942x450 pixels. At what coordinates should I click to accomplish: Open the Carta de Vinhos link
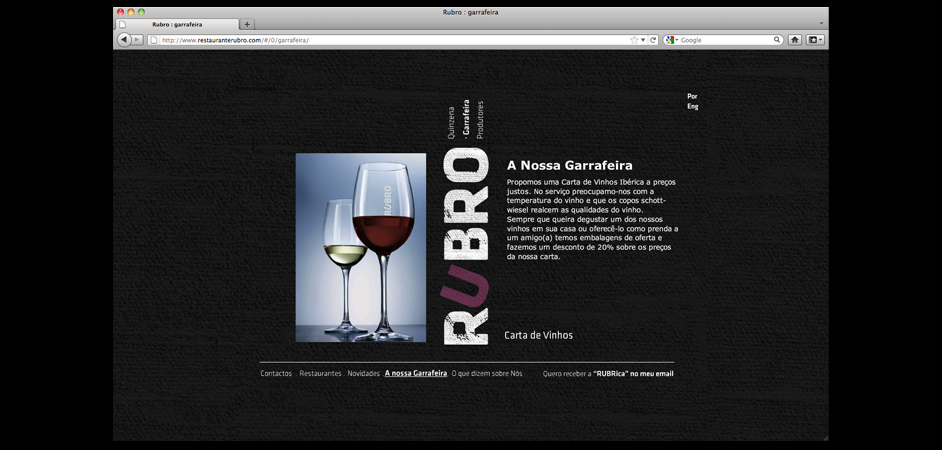point(538,335)
